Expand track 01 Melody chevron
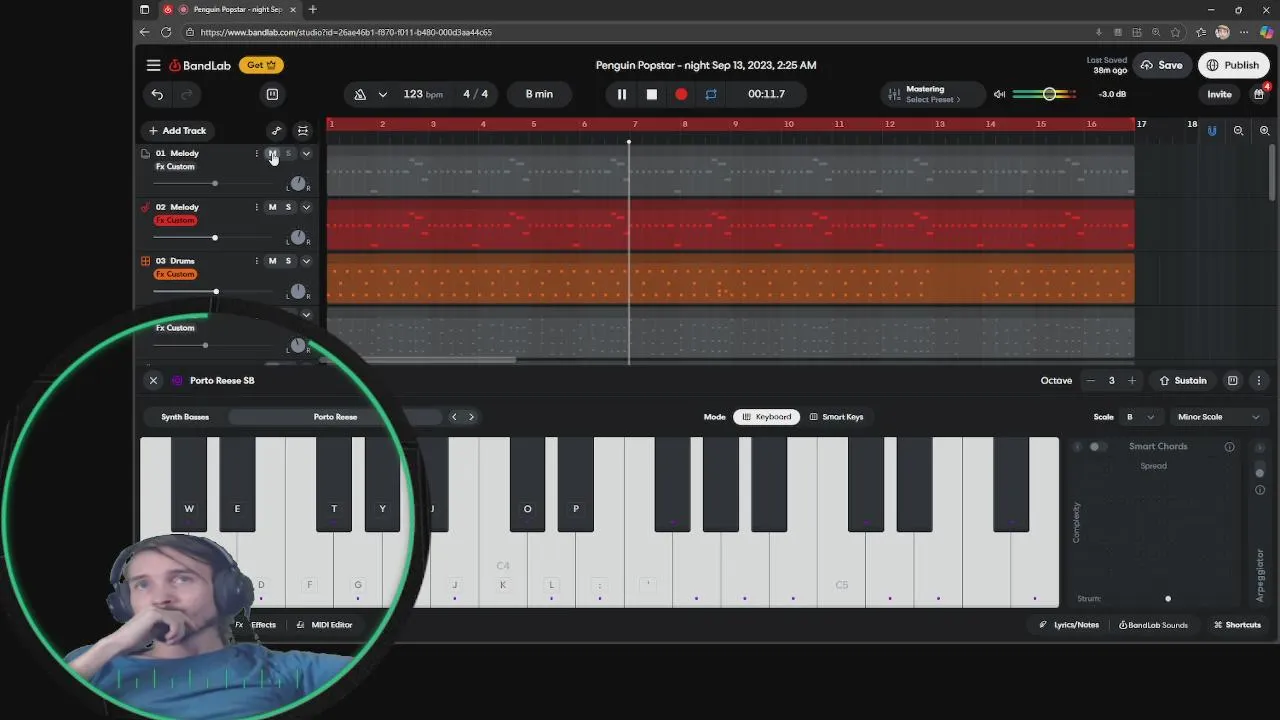Image resolution: width=1280 pixels, height=720 pixels. (306, 154)
